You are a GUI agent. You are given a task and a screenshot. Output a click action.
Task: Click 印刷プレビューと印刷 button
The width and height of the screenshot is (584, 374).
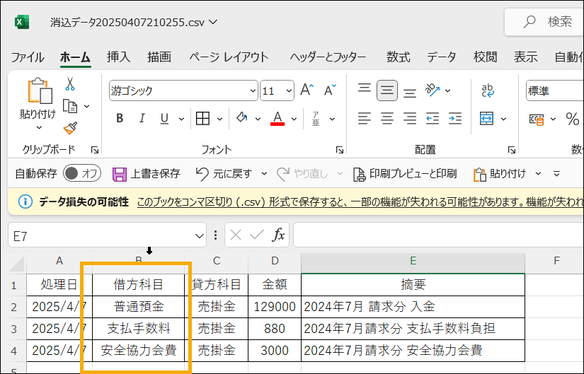[405, 174]
